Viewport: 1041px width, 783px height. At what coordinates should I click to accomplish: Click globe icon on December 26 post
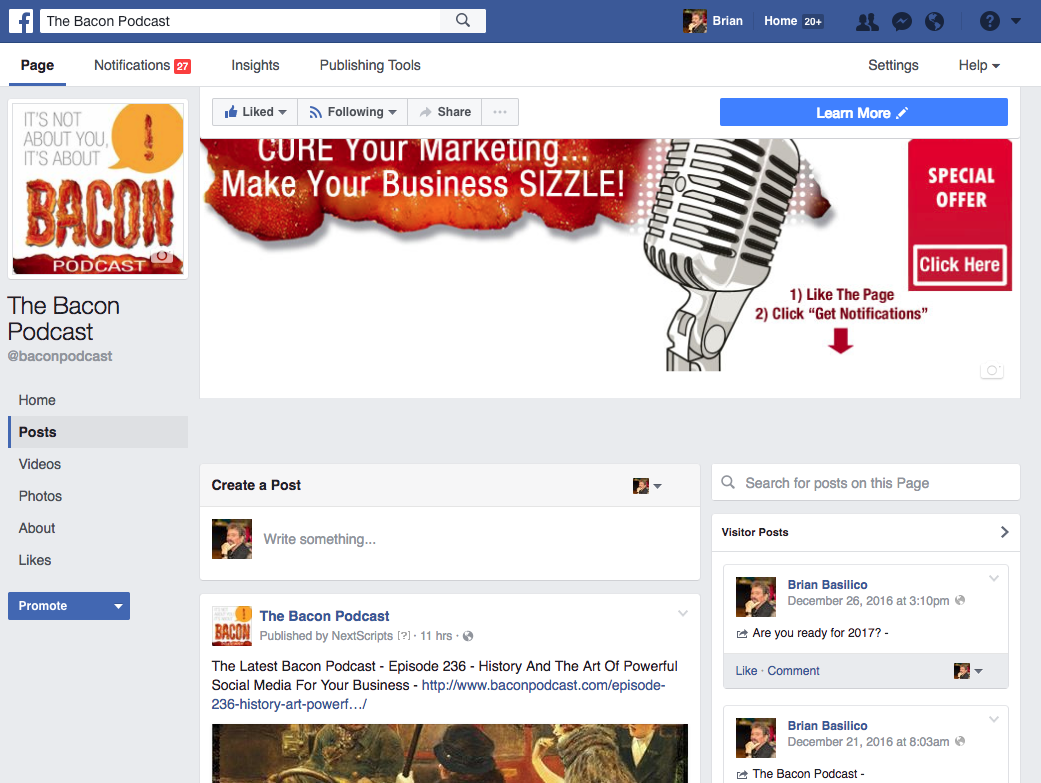click(960, 600)
